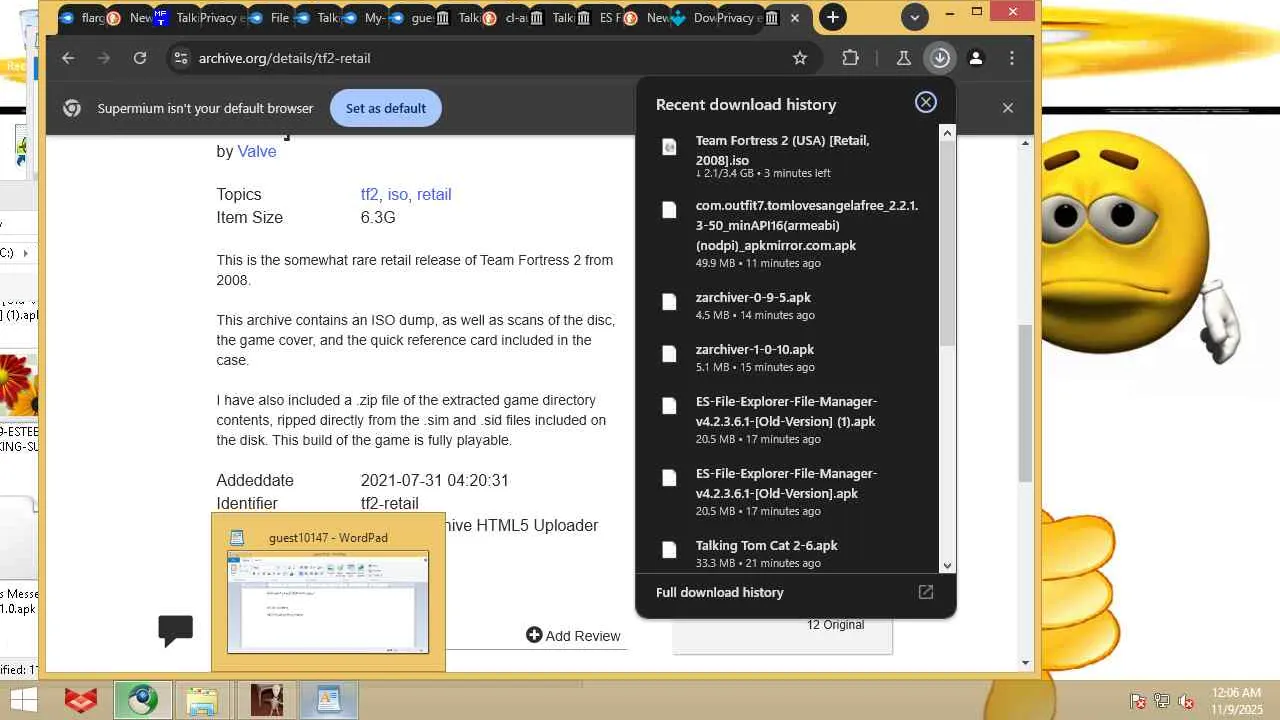This screenshot has width=1280, height=720.
Task: Open File Explorer from the taskbar
Action: point(202,700)
